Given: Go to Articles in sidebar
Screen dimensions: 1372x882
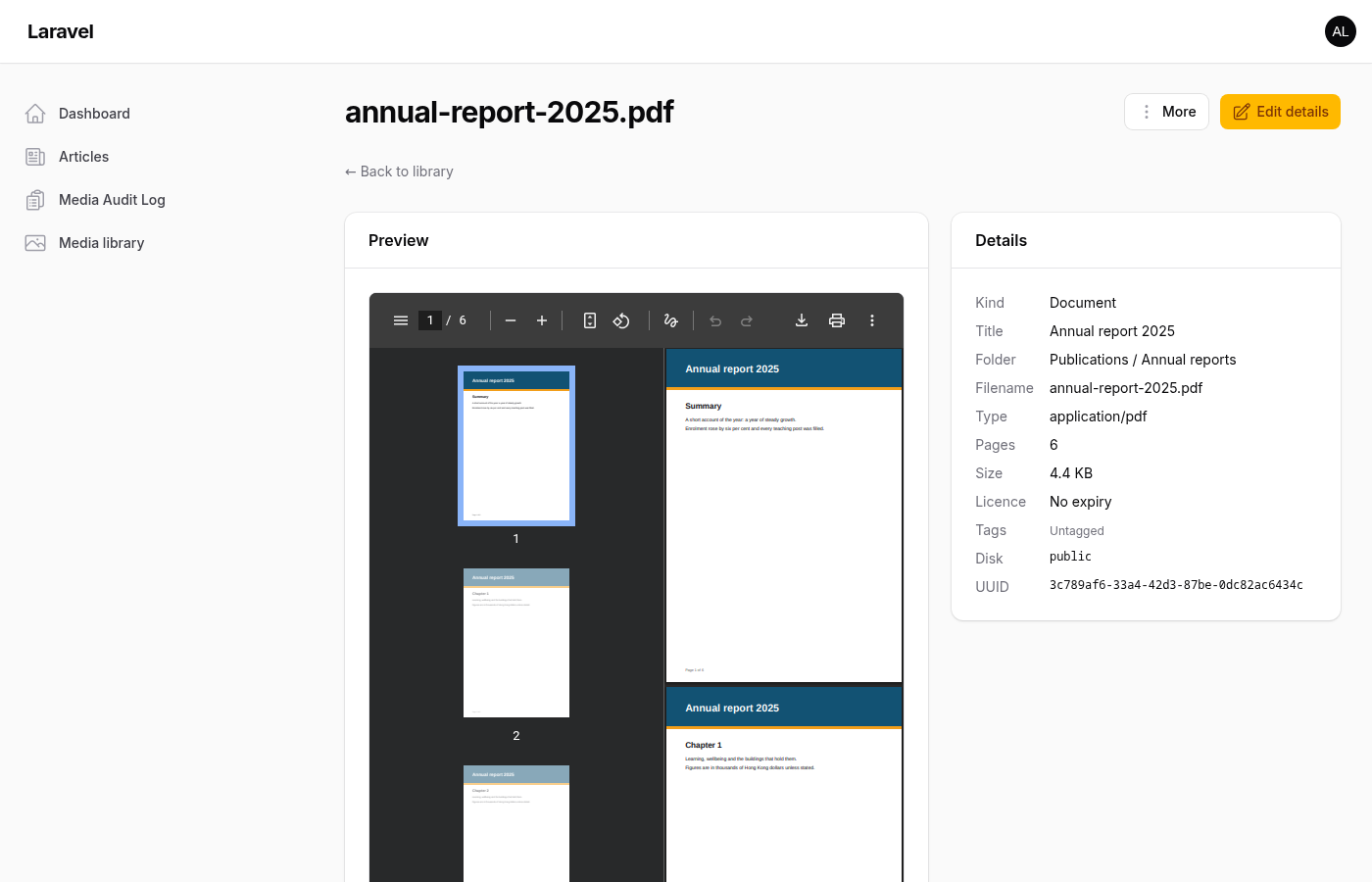Looking at the screenshot, I should 83,157.
